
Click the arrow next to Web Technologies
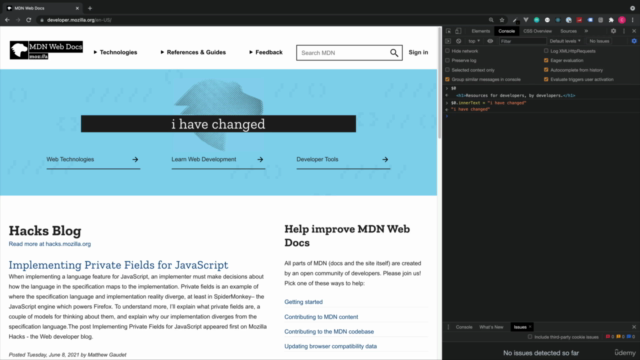pyautogui.click(x=135, y=160)
